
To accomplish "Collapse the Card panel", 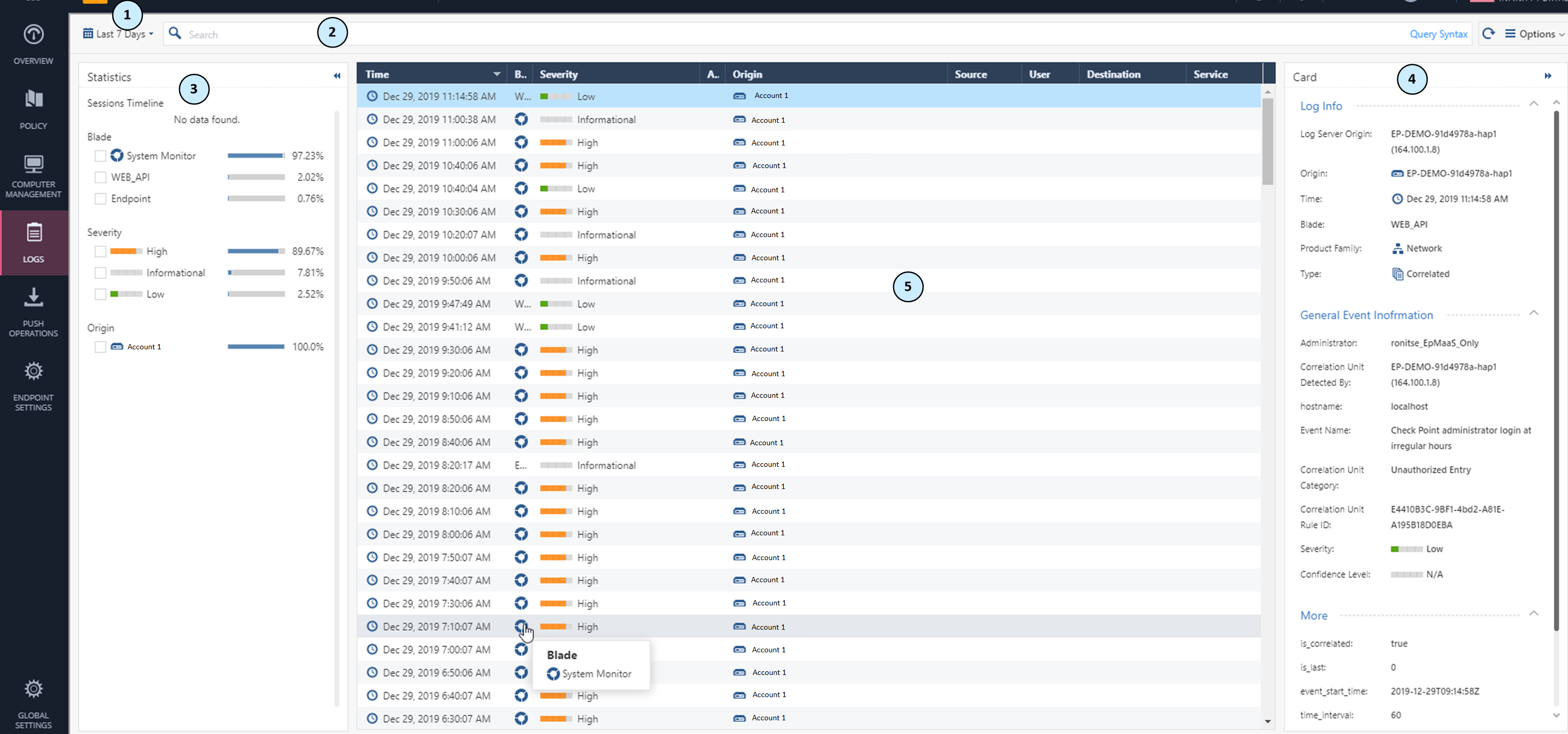I will [x=1548, y=76].
